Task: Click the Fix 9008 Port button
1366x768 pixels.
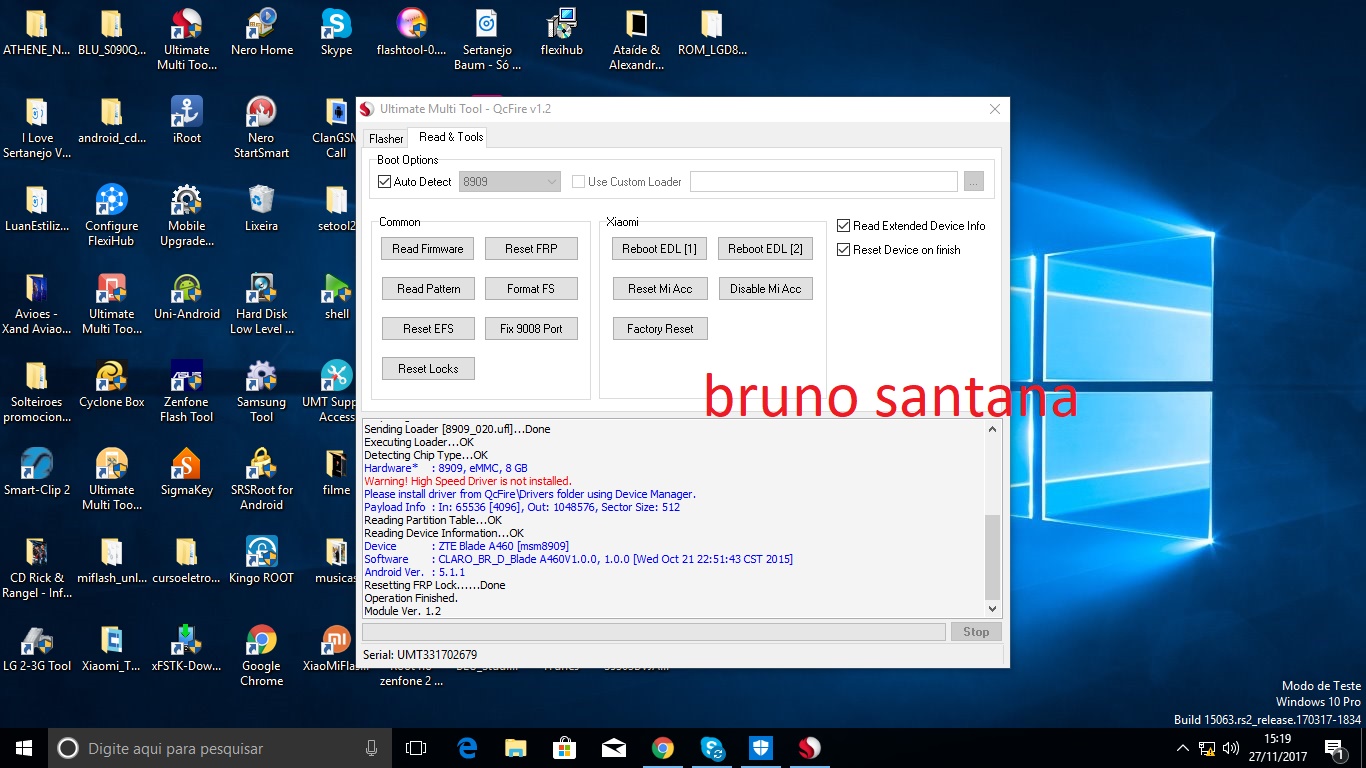Action: [531, 329]
